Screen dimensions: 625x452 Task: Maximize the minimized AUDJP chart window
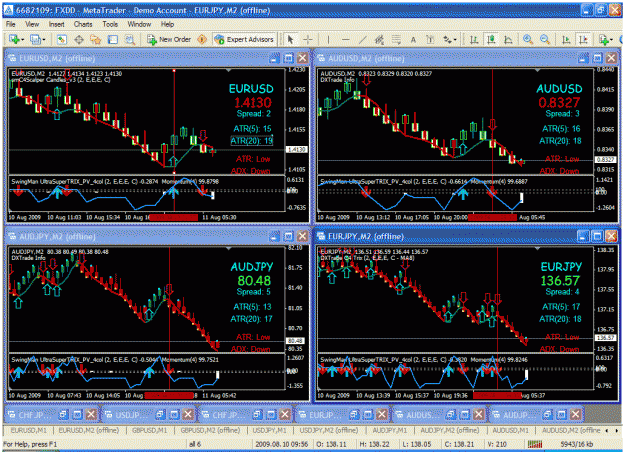tap(561, 415)
